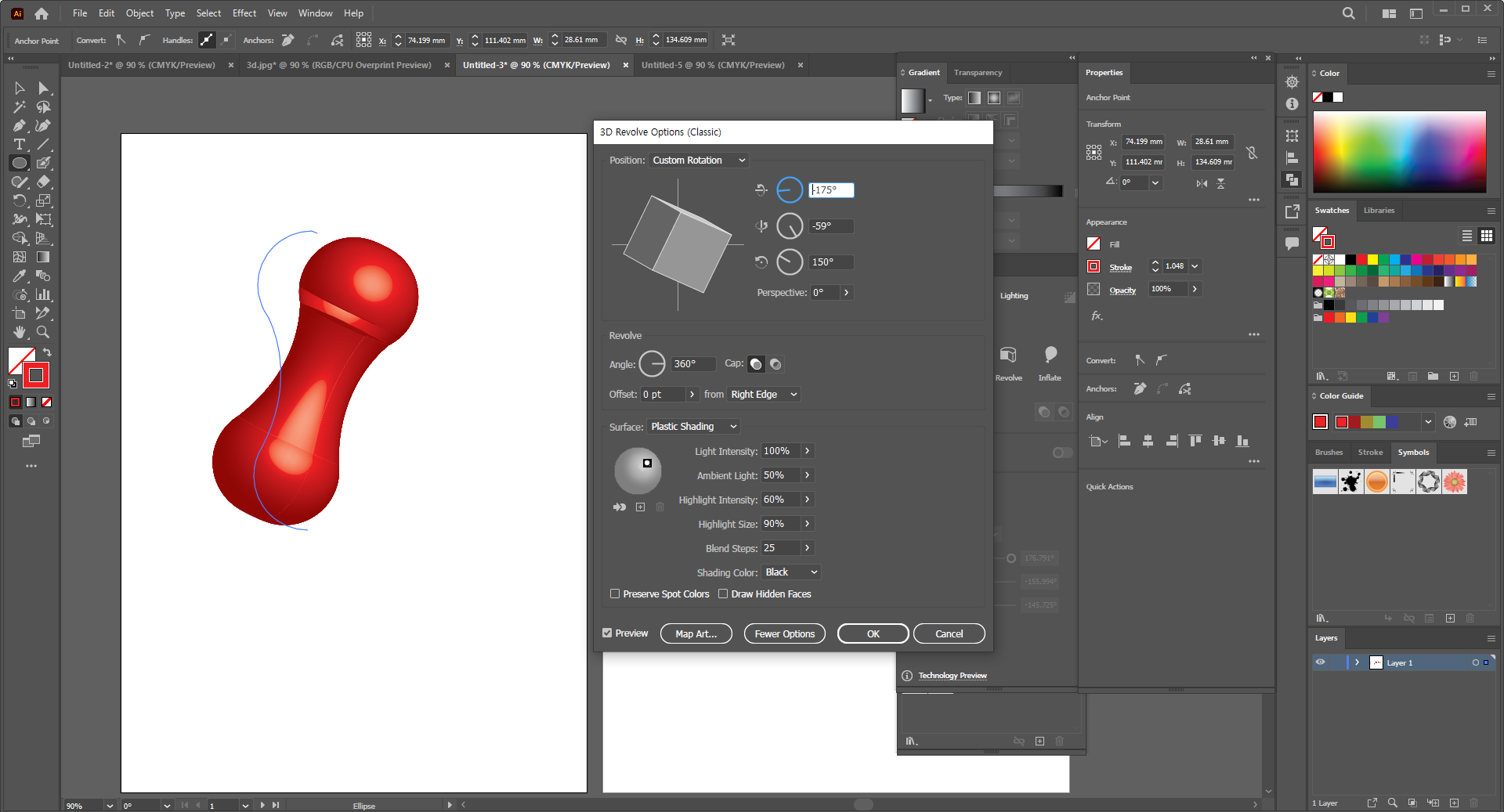Image resolution: width=1504 pixels, height=812 pixels.
Task: Click in the color spectrum picker
Action: click(x=1399, y=152)
